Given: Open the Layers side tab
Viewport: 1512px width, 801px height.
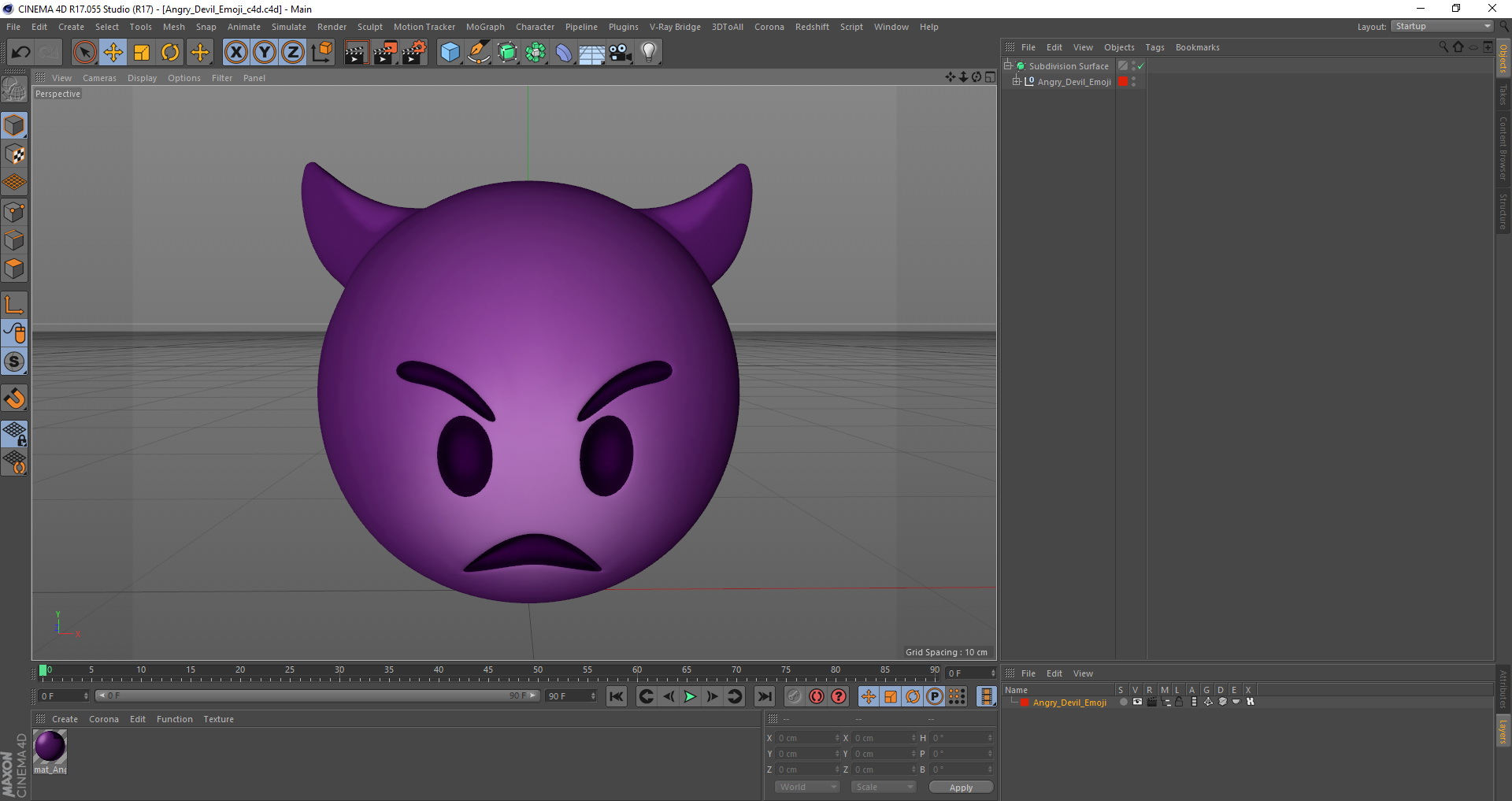Looking at the screenshot, I should point(1503,730).
